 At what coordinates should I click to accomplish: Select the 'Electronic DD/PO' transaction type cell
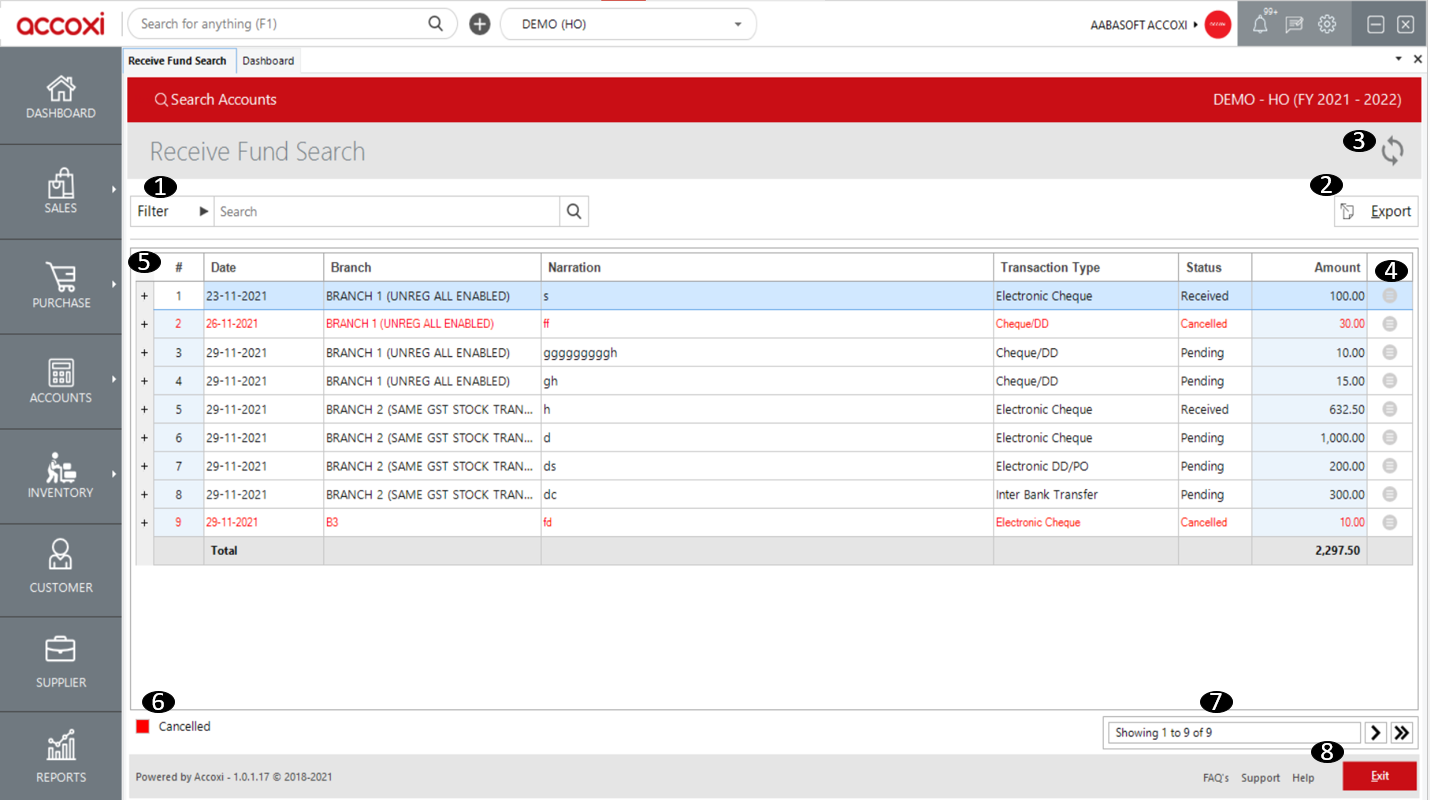click(1086, 466)
